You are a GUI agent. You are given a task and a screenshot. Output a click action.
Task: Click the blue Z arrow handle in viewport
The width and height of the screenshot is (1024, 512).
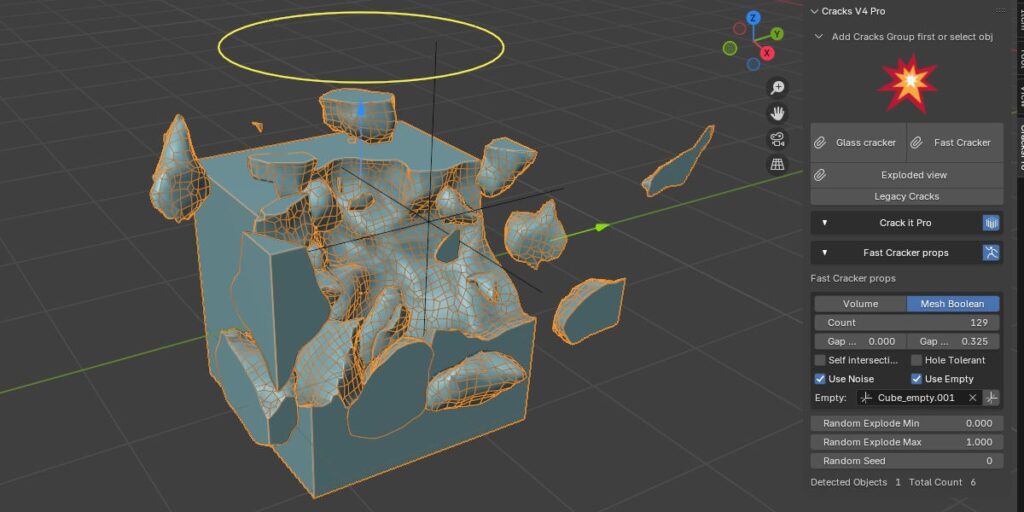[x=360, y=109]
